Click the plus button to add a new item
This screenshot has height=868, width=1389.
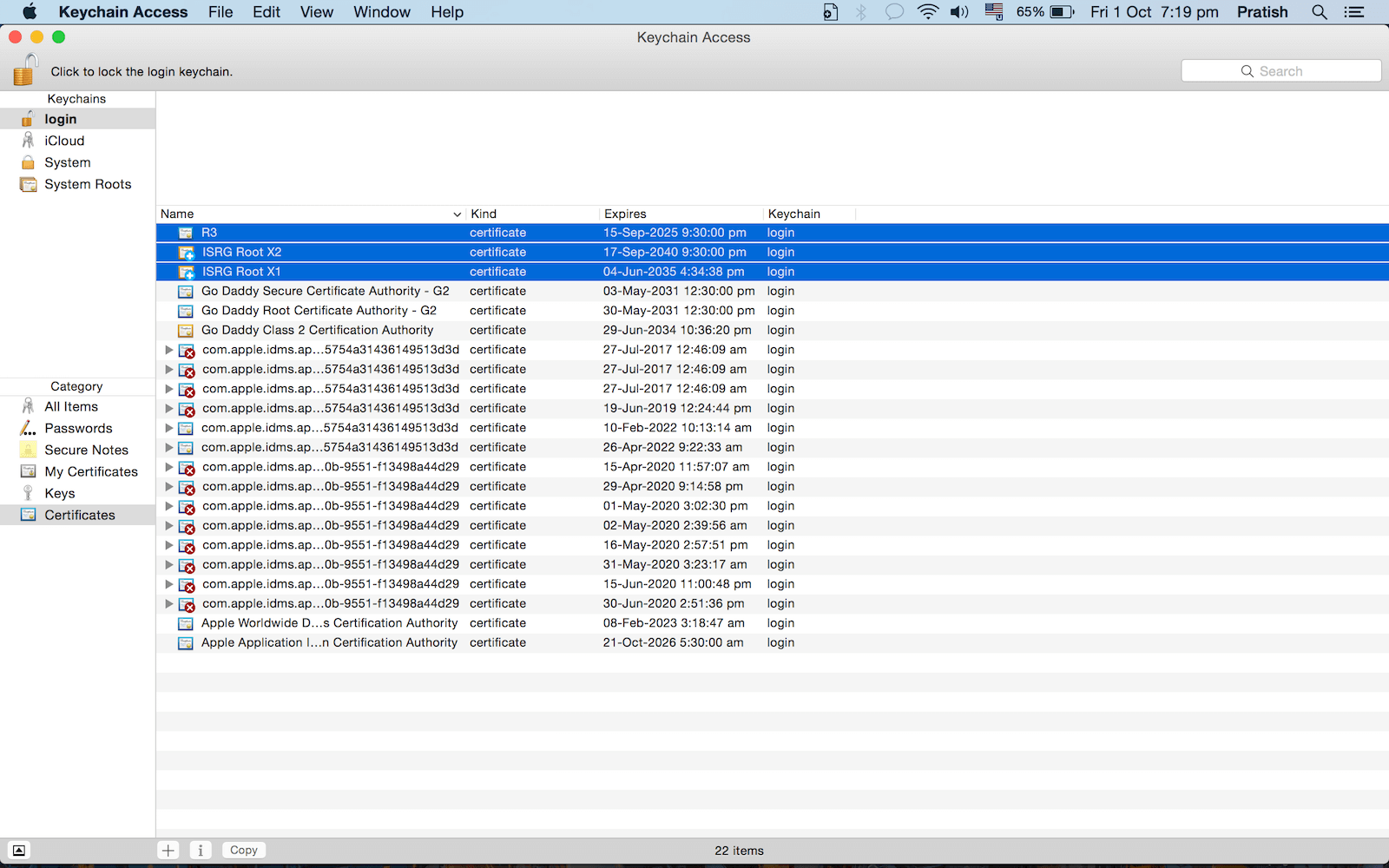[x=168, y=850]
